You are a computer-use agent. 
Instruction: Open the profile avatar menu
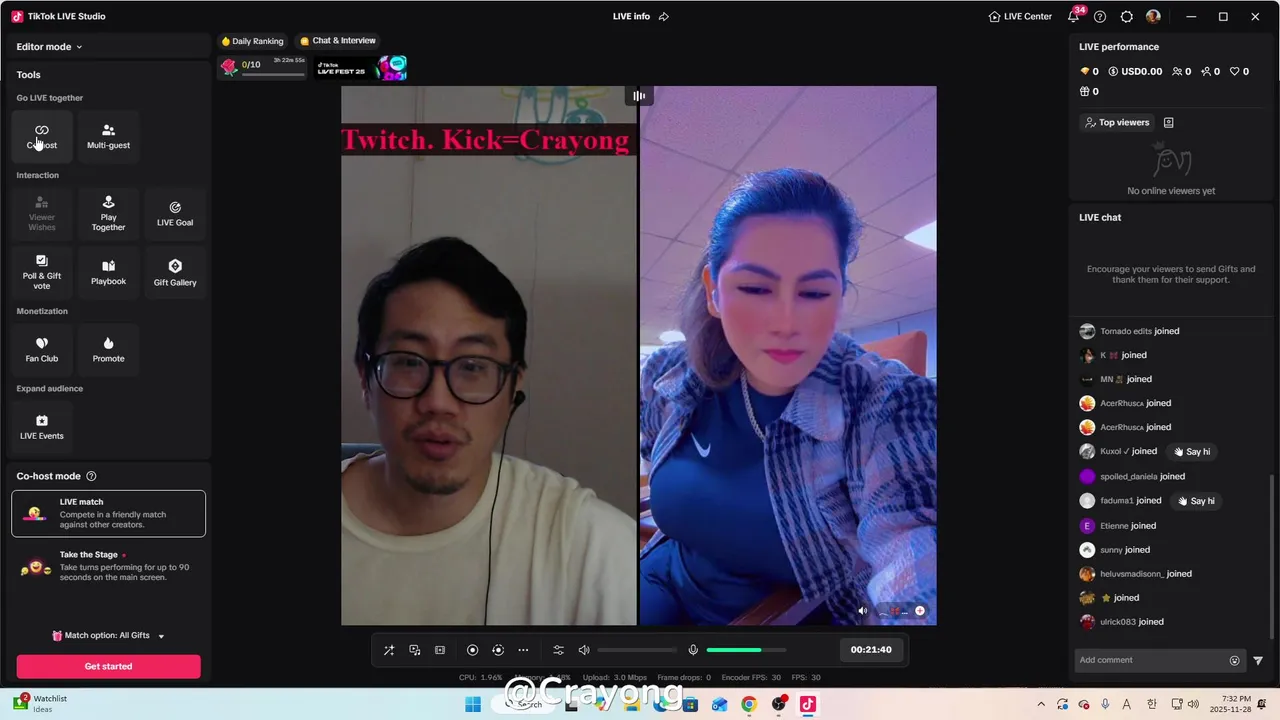[1153, 17]
